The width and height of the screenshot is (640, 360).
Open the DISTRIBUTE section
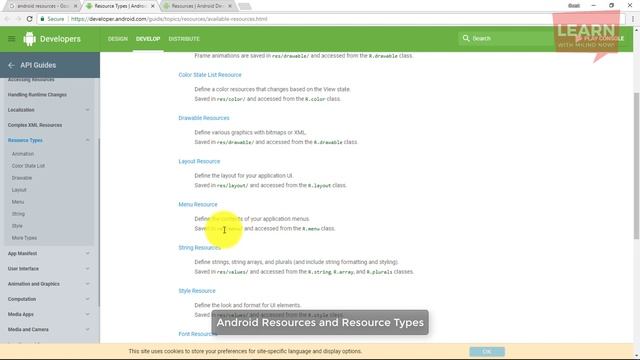(x=184, y=39)
